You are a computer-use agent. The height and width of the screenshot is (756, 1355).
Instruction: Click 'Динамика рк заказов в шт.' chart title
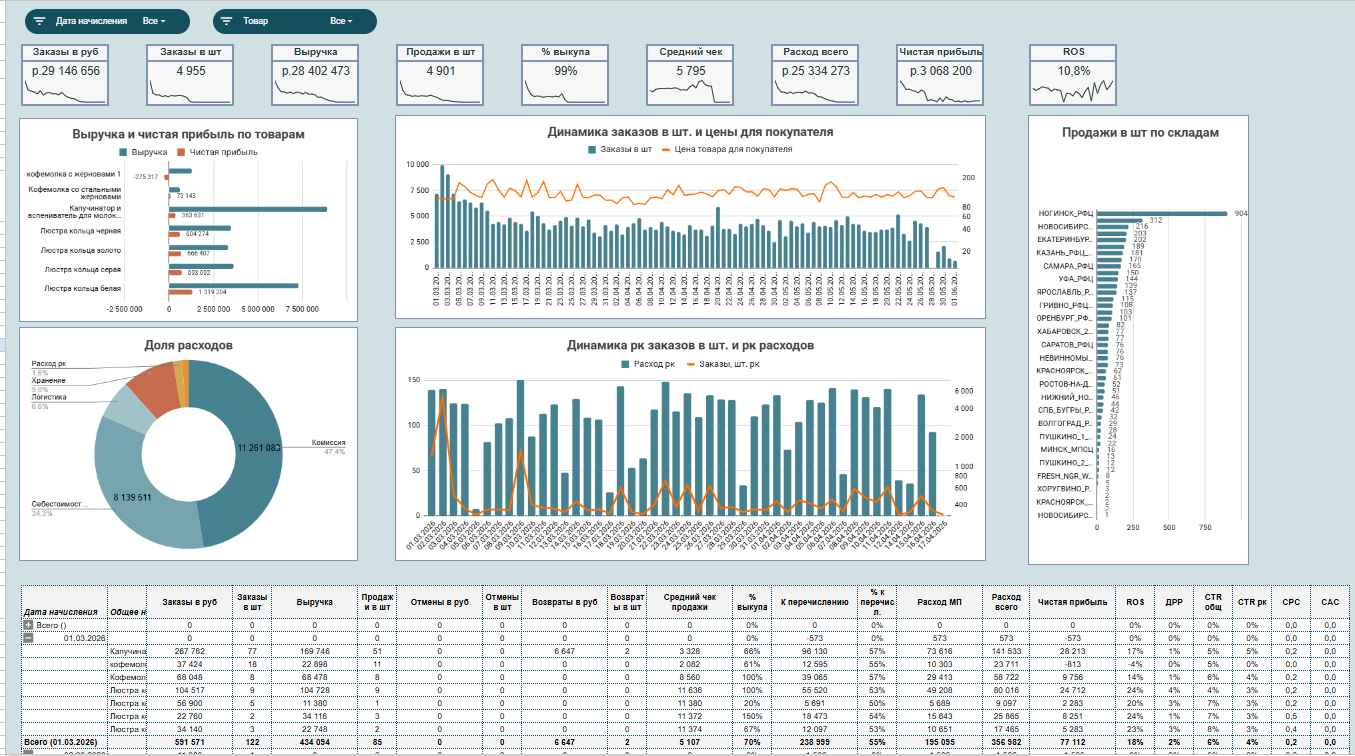(690, 345)
